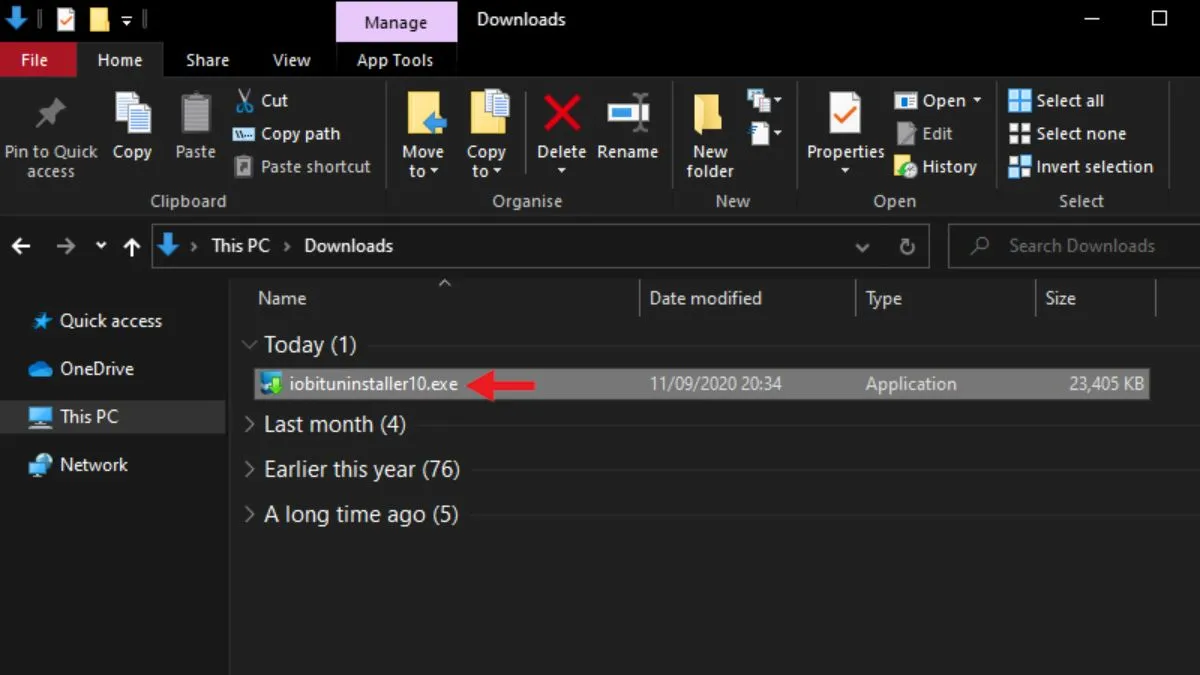This screenshot has height=675, width=1200.
Task: Click the Search Downloads input field
Action: coord(1080,245)
